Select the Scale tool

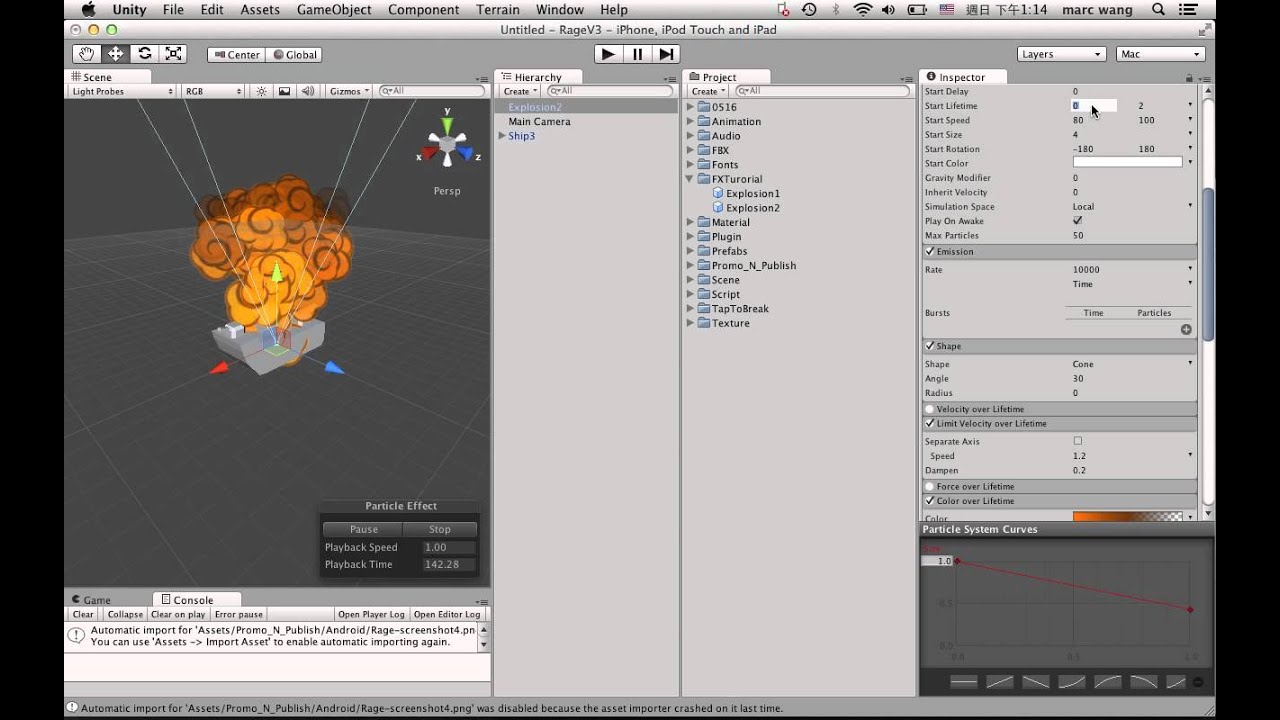174,54
